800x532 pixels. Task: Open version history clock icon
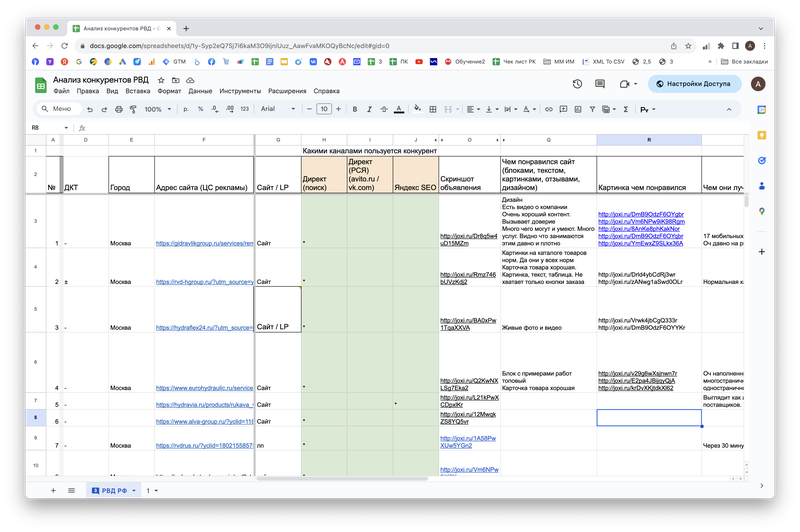click(577, 84)
